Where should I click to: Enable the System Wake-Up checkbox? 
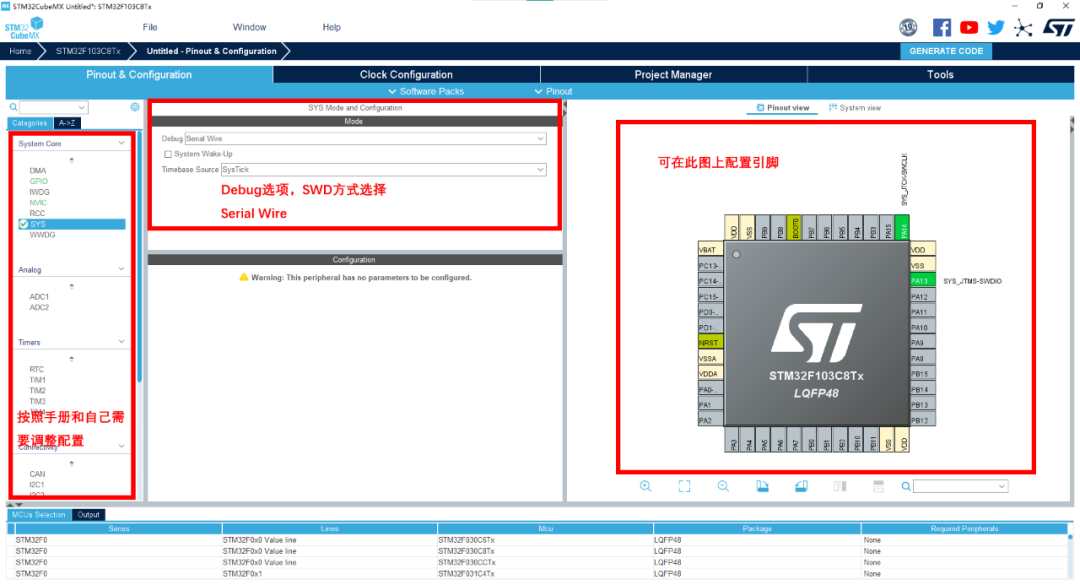tap(168, 154)
